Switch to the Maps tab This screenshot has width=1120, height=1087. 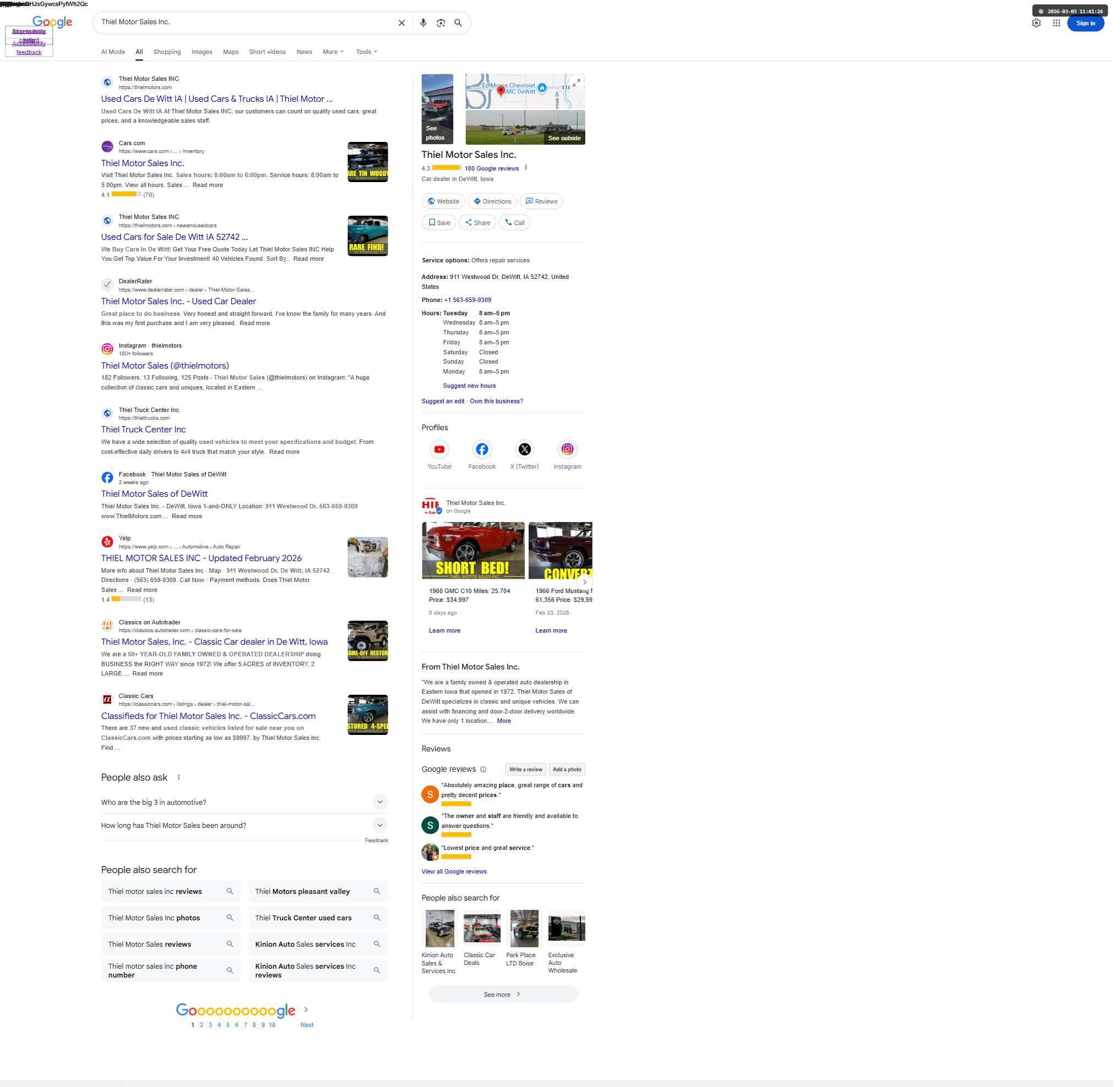231,52
